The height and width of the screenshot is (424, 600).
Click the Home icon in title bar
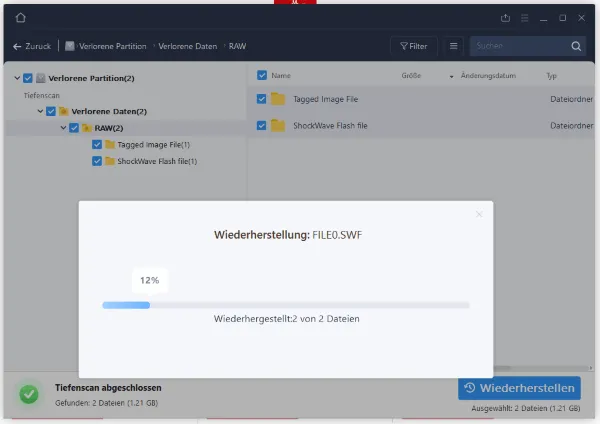point(21,18)
